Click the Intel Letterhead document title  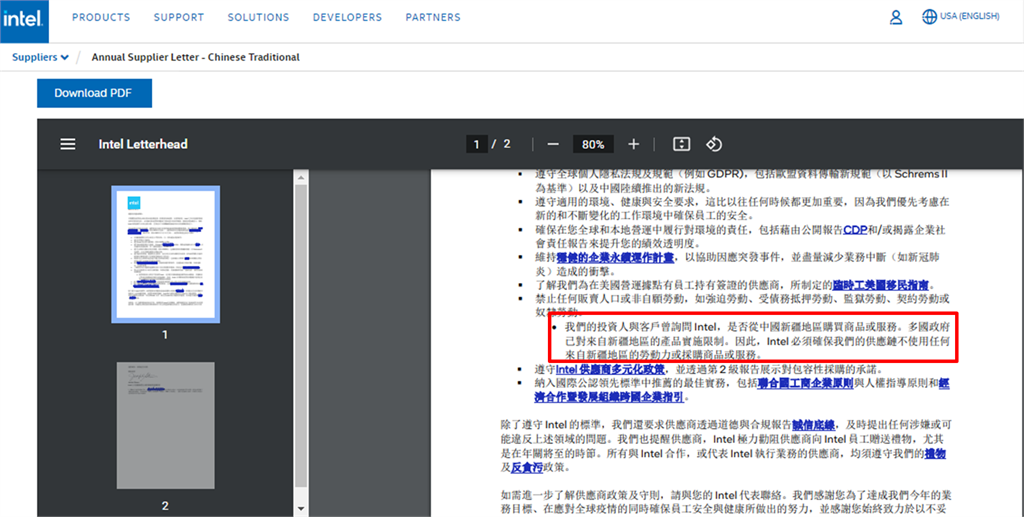click(143, 144)
